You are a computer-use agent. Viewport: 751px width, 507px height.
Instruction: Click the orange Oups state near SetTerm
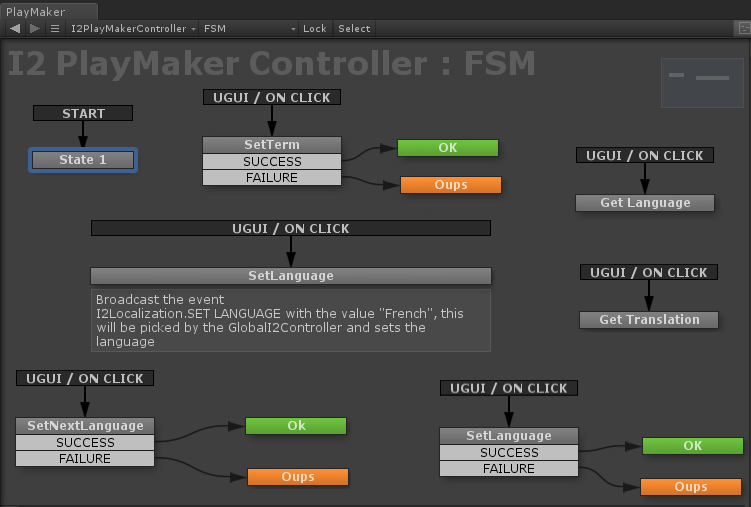(x=451, y=185)
